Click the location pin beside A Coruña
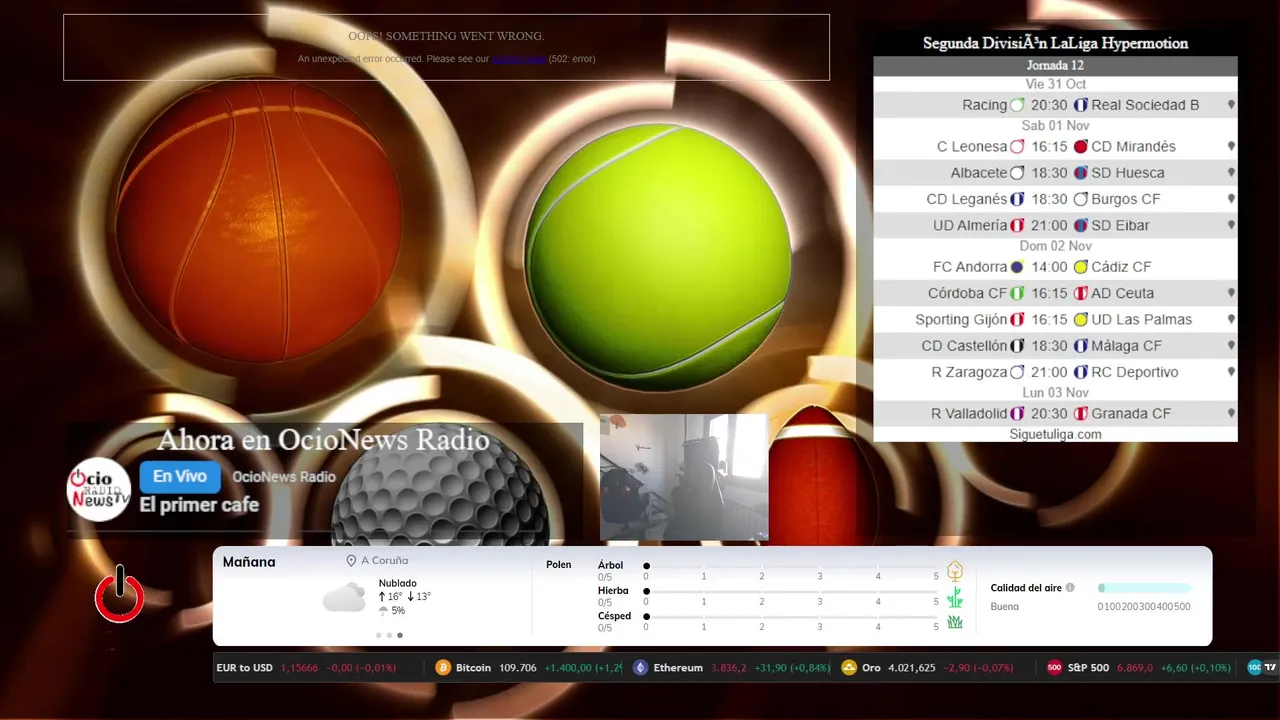The image size is (1280, 720). click(351, 561)
